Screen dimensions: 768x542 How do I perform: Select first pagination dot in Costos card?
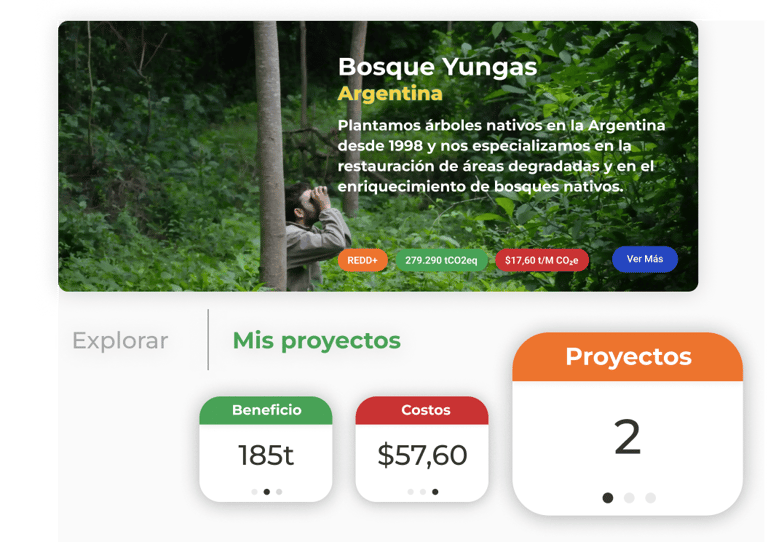[410, 492]
